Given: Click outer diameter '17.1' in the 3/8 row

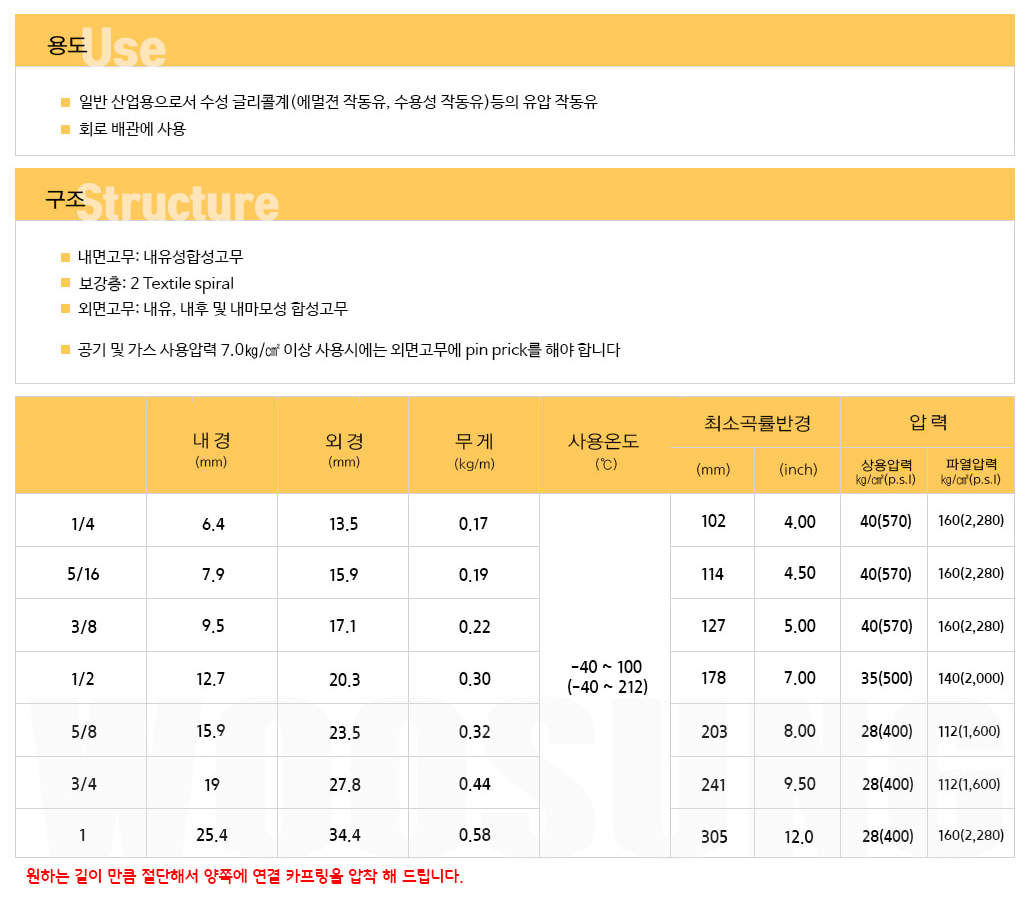Looking at the screenshot, I should coord(343,626).
